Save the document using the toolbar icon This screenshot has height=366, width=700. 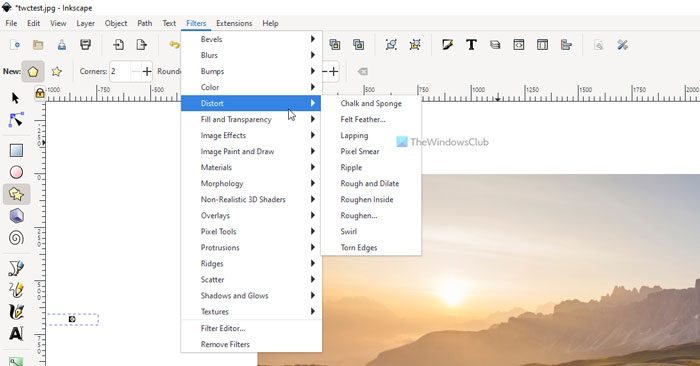(x=62, y=45)
